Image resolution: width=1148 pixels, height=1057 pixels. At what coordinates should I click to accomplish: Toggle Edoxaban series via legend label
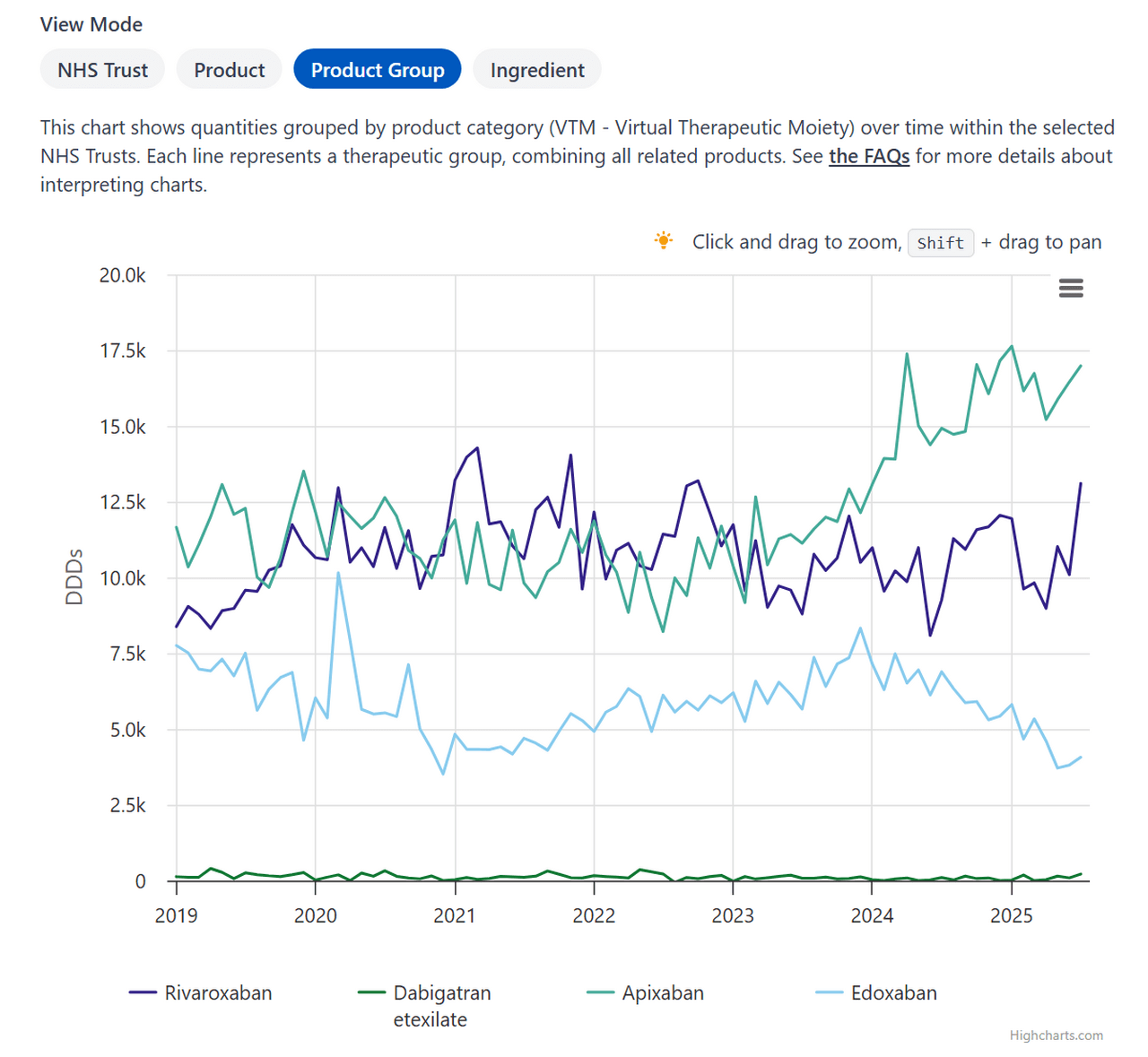[893, 992]
